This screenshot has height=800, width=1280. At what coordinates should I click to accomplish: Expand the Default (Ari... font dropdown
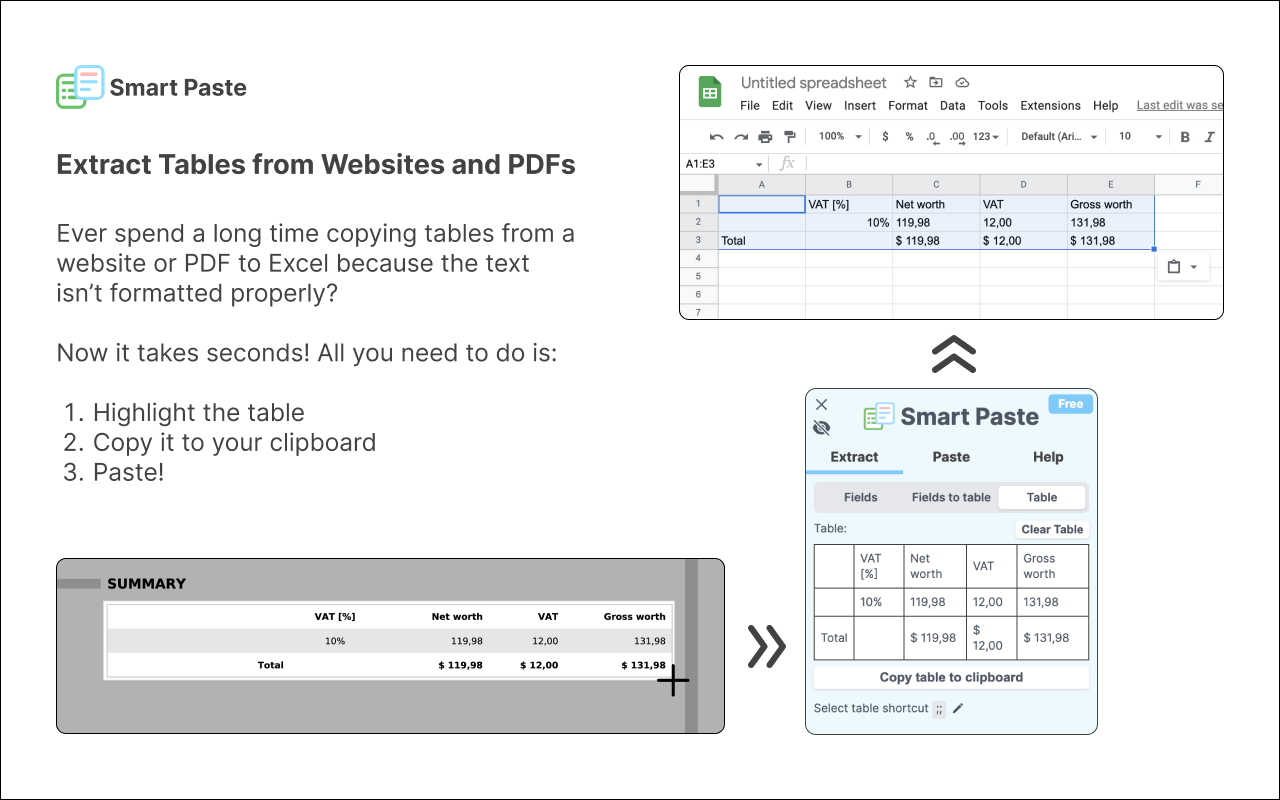point(1059,137)
